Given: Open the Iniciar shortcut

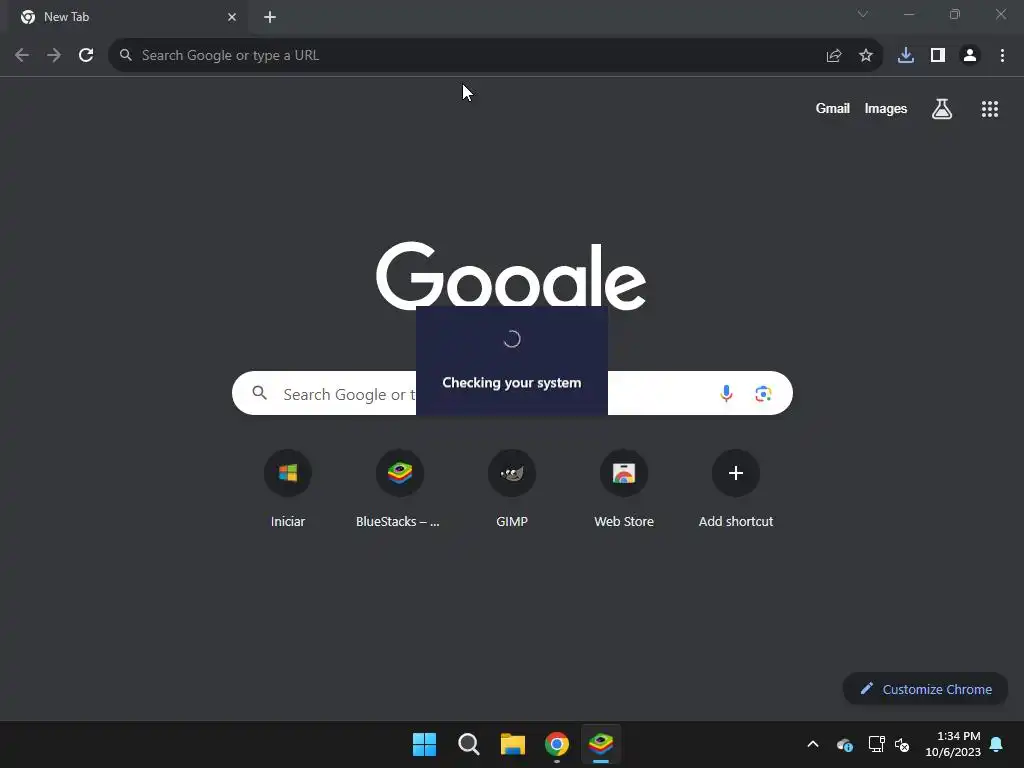Looking at the screenshot, I should pyautogui.click(x=288, y=488).
